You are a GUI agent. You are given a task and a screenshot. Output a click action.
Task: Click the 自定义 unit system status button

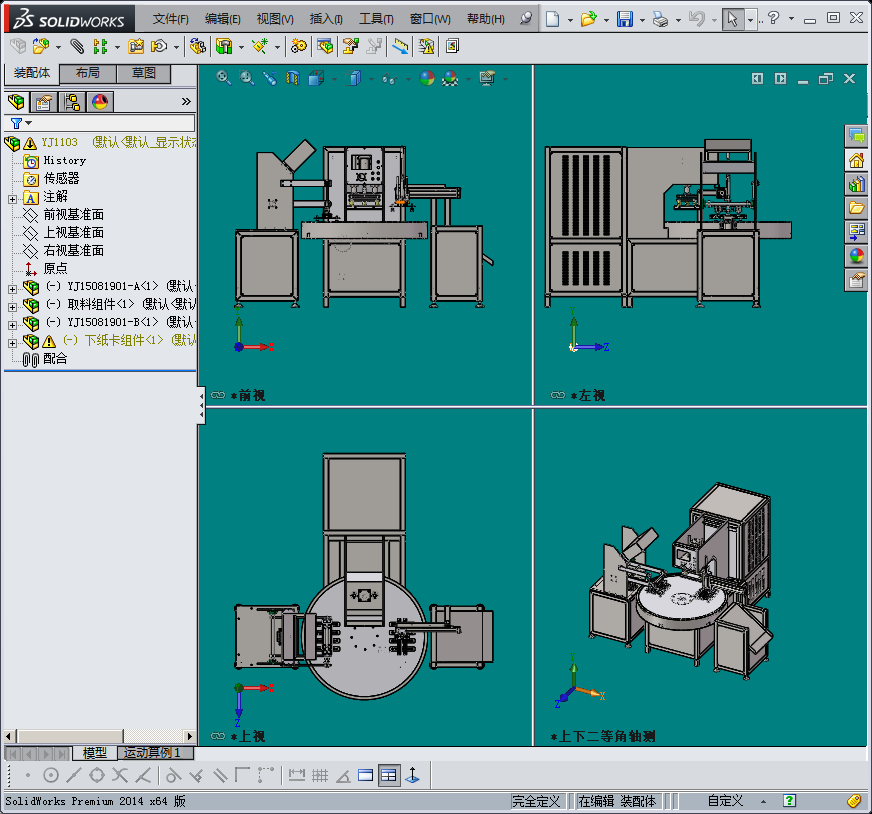(x=725, y=801)
